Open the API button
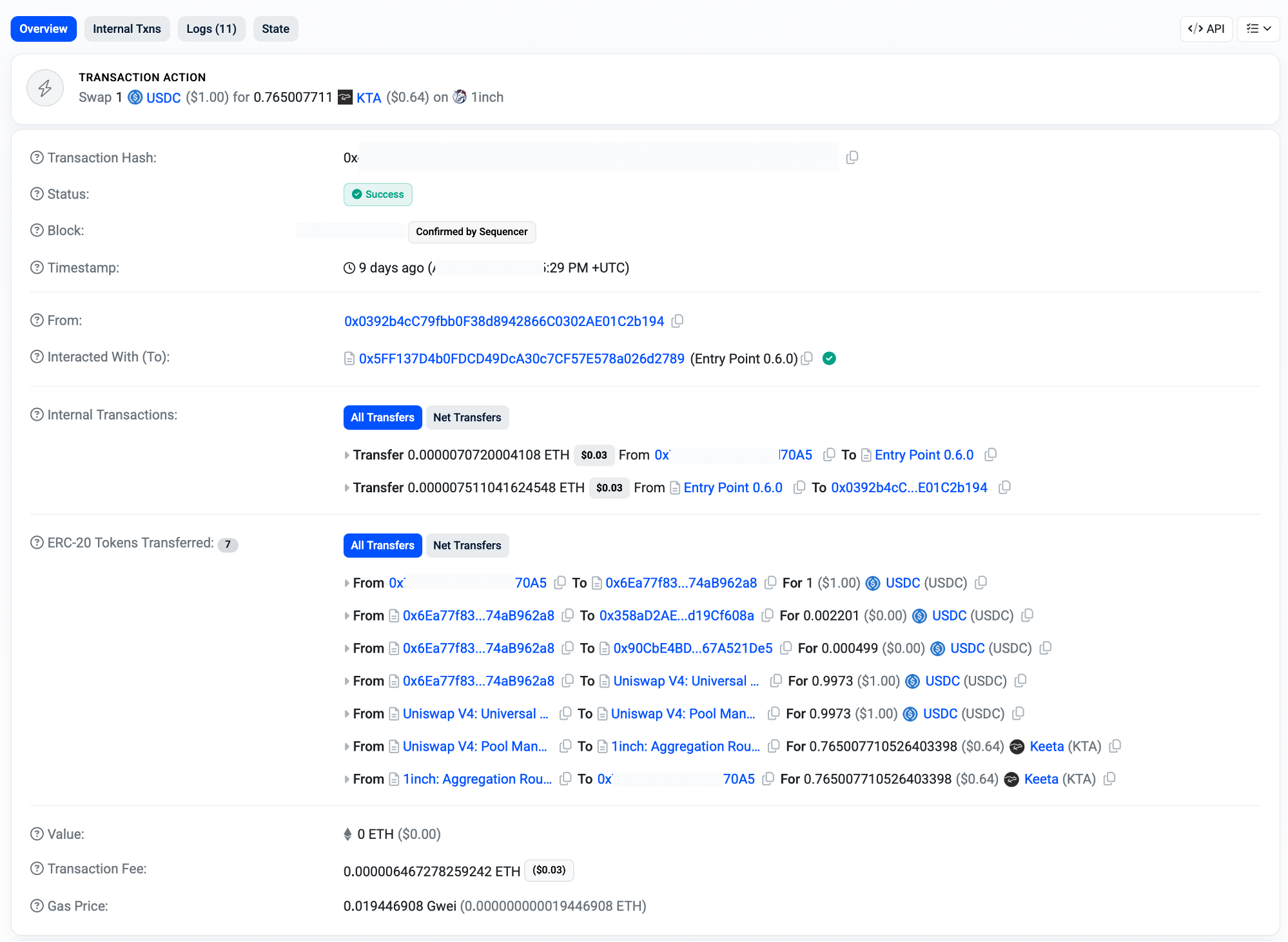This screenshot has height=942, width=1288. point(1205,29)
